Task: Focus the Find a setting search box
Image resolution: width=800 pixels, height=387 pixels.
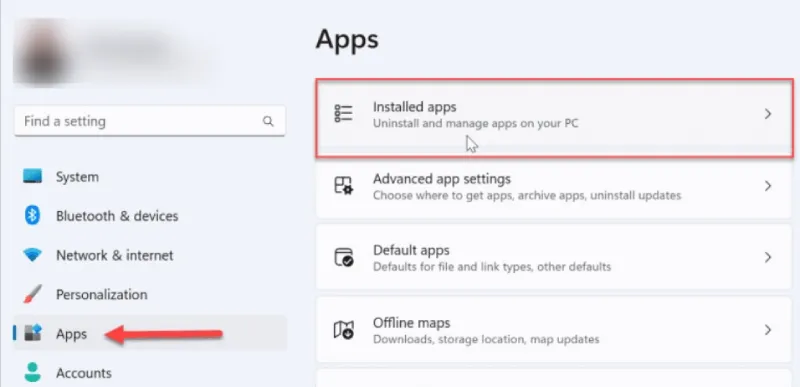Action: 150,121
